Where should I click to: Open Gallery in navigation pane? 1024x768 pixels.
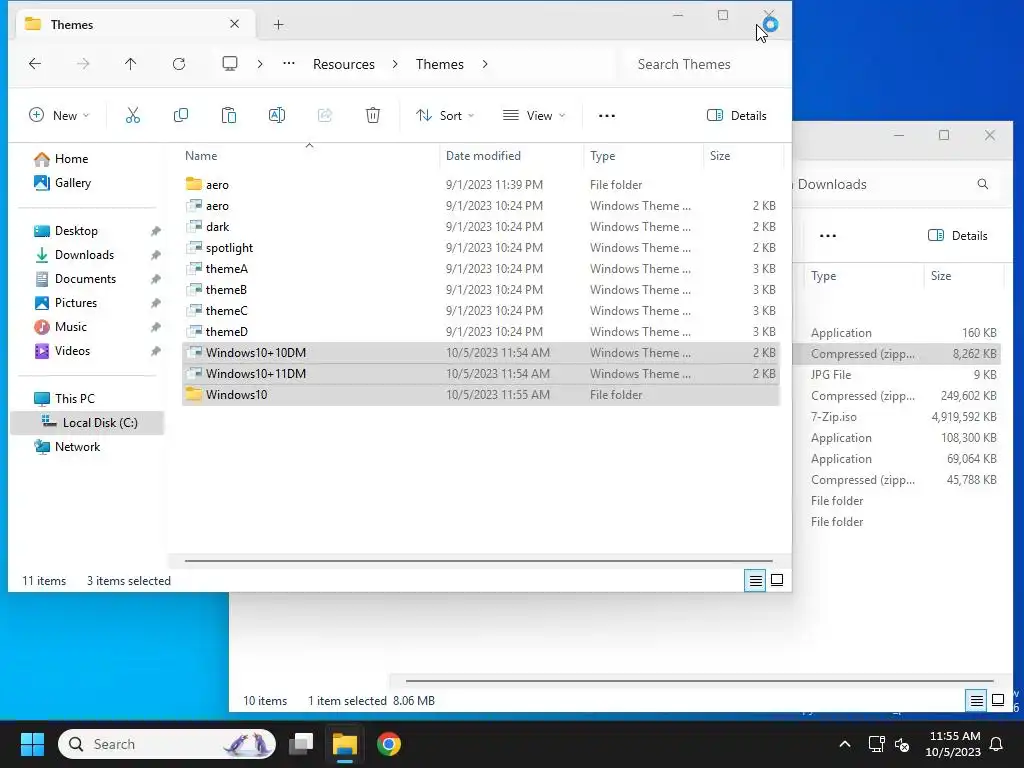(72, 183)
